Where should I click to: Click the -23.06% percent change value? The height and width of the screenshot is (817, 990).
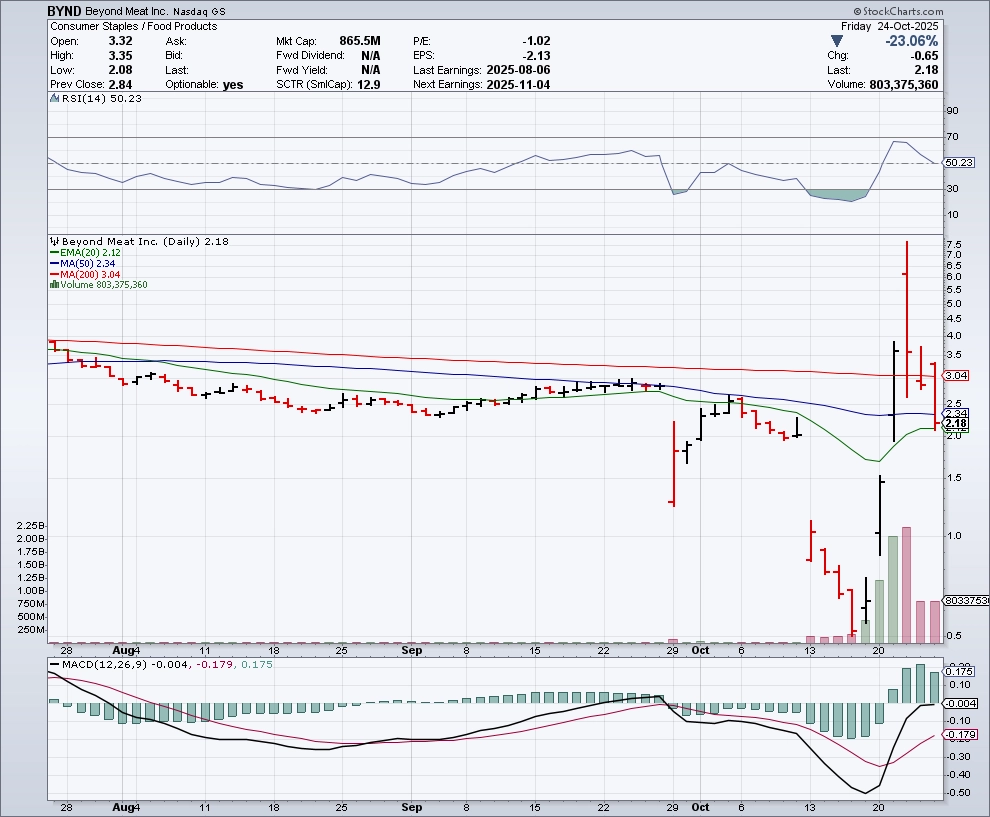[x=909, y=41]
